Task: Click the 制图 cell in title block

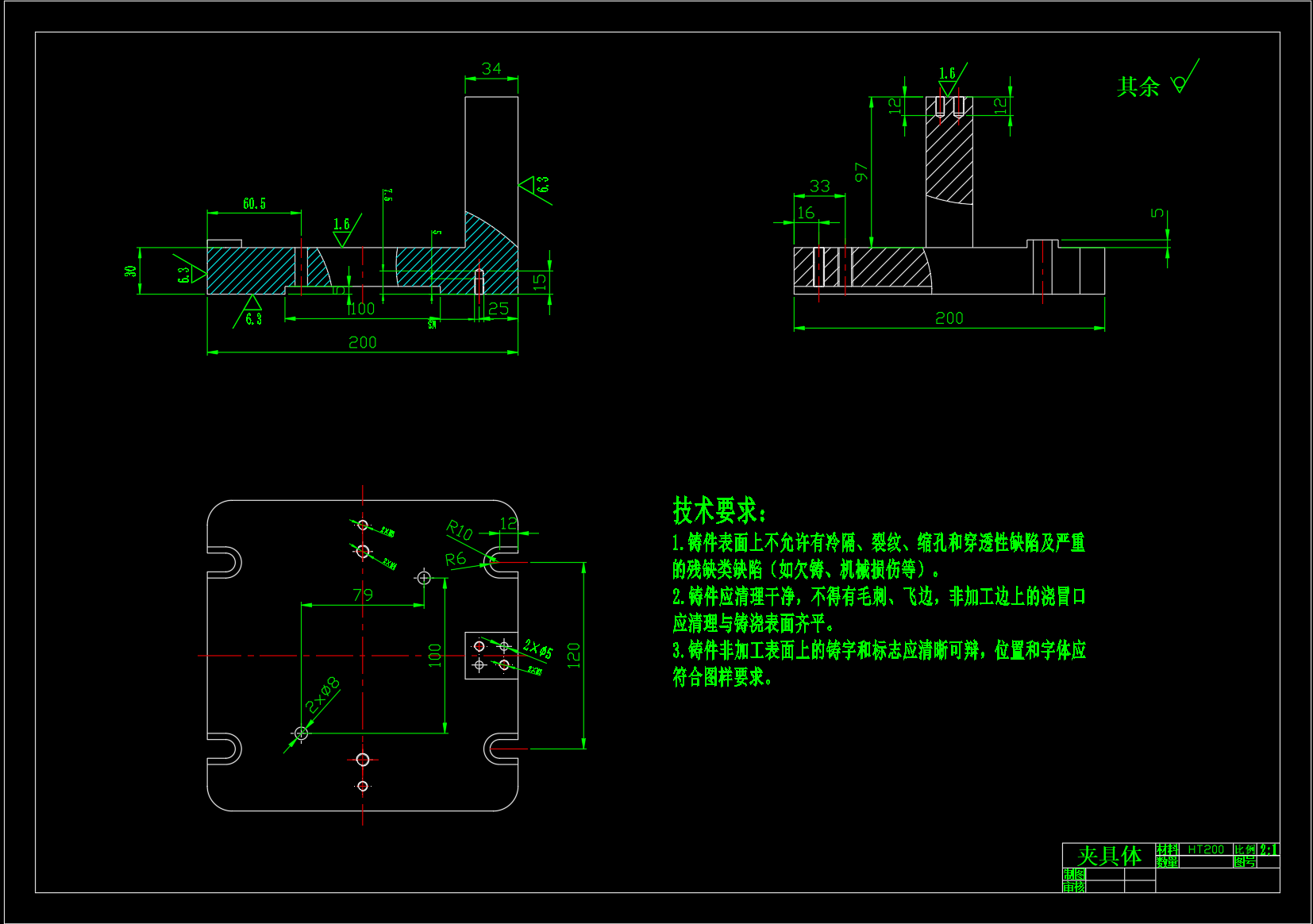Action: [x=1074, y=874]
